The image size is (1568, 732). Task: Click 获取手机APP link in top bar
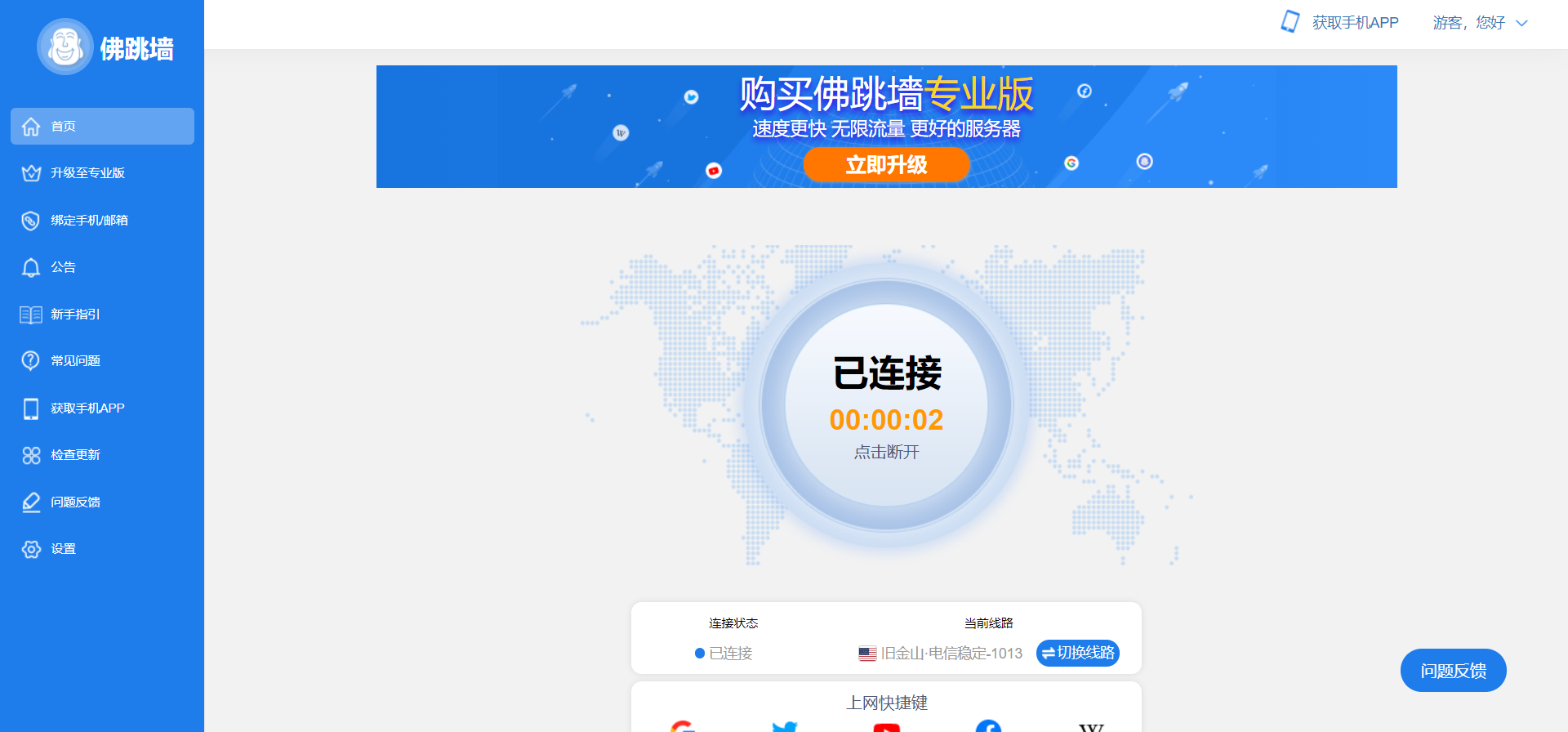tap(1355, 23)
